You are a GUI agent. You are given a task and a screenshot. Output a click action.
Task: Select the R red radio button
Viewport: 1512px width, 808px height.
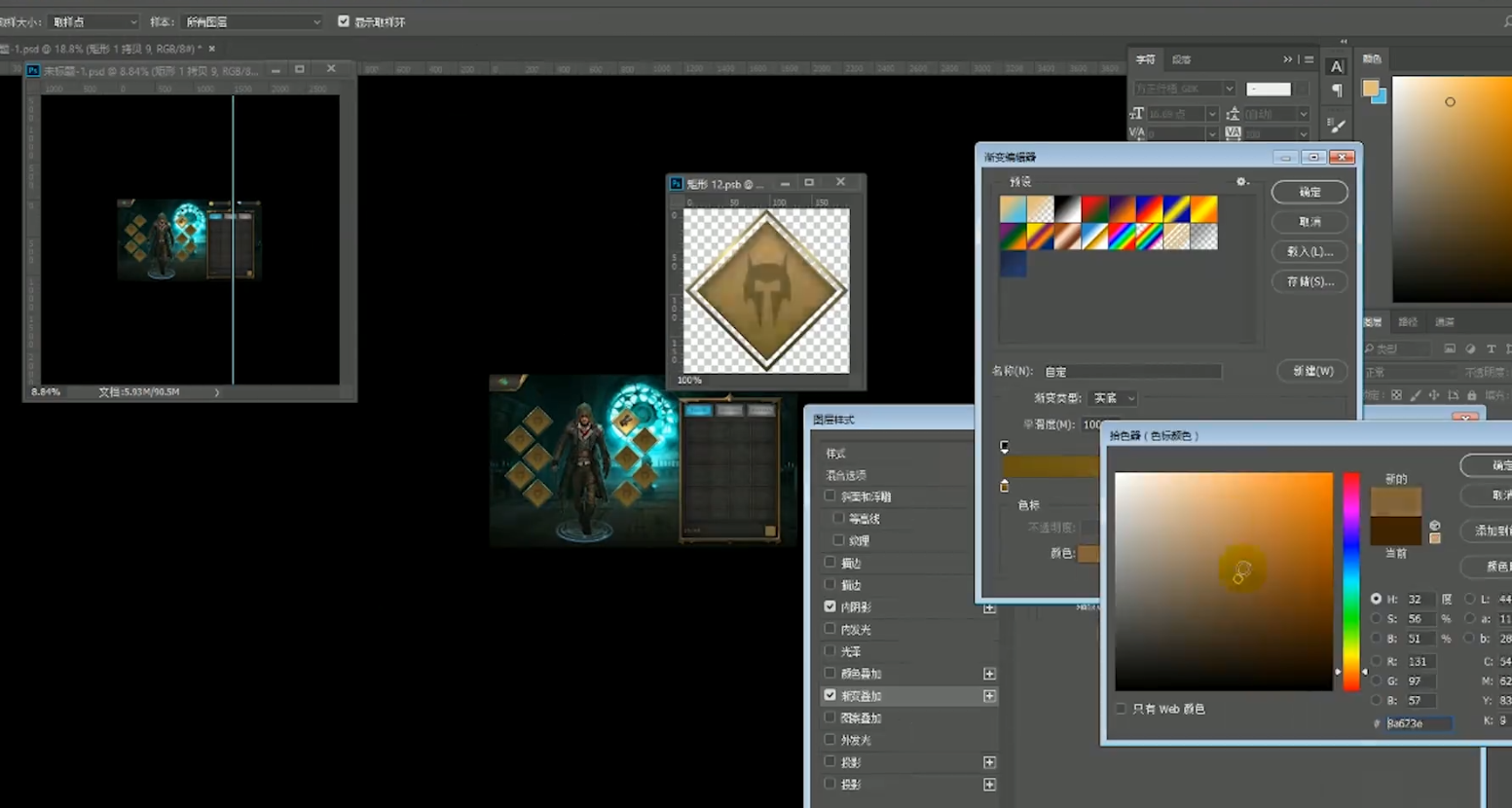point(1376,661)
